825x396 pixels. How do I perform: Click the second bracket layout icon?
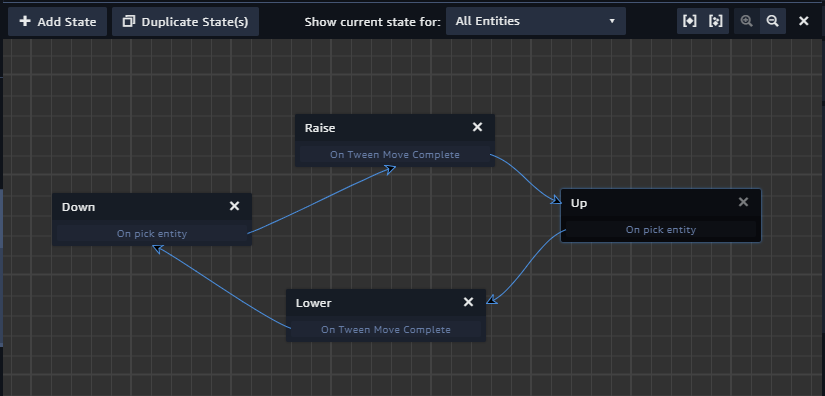(716, 21)
